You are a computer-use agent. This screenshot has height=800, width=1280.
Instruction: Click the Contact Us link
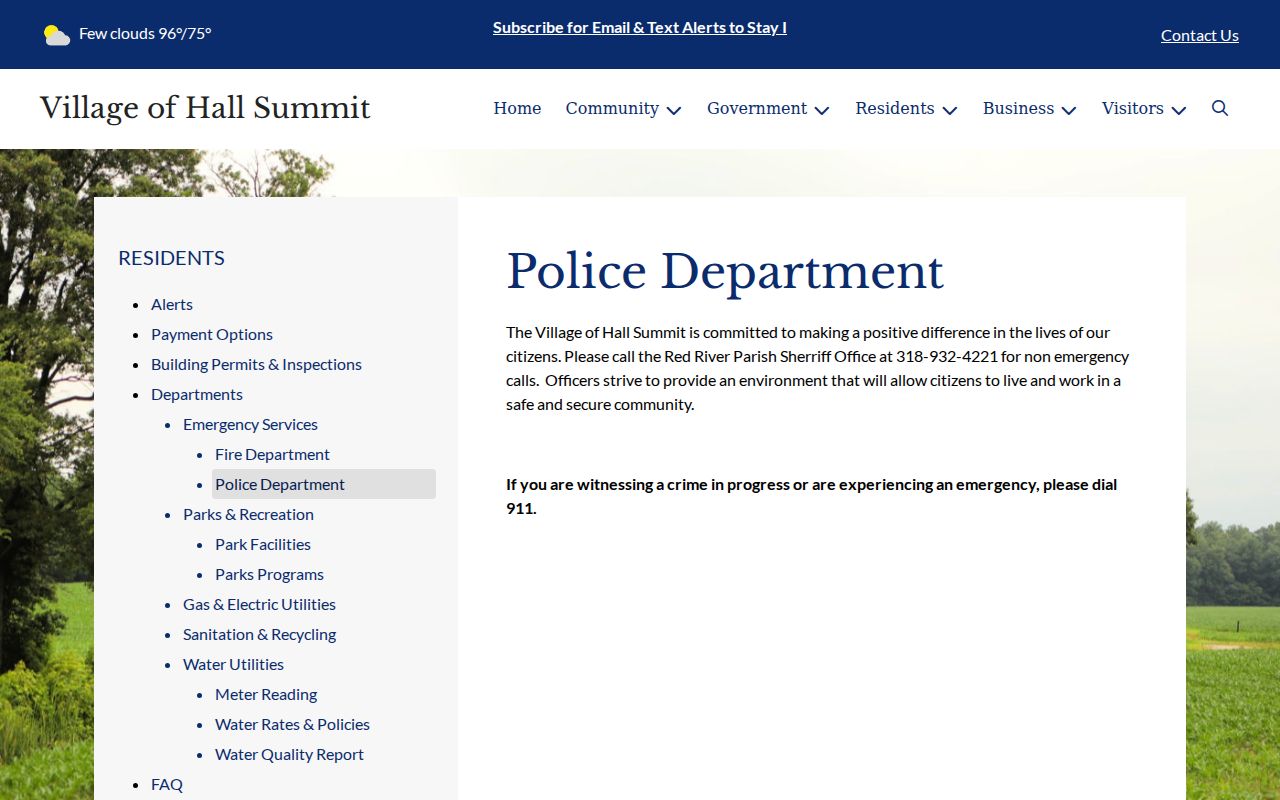pyautogui.click(x=1200, y=35)
